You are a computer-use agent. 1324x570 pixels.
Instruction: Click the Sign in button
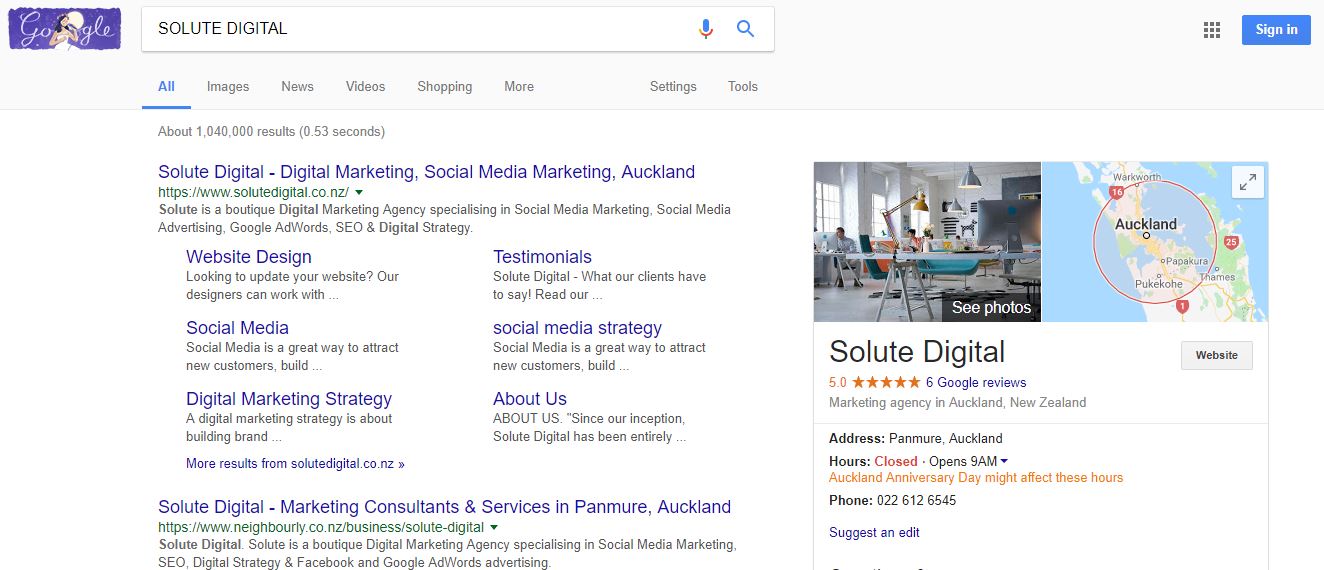[x=1276, y=30]
